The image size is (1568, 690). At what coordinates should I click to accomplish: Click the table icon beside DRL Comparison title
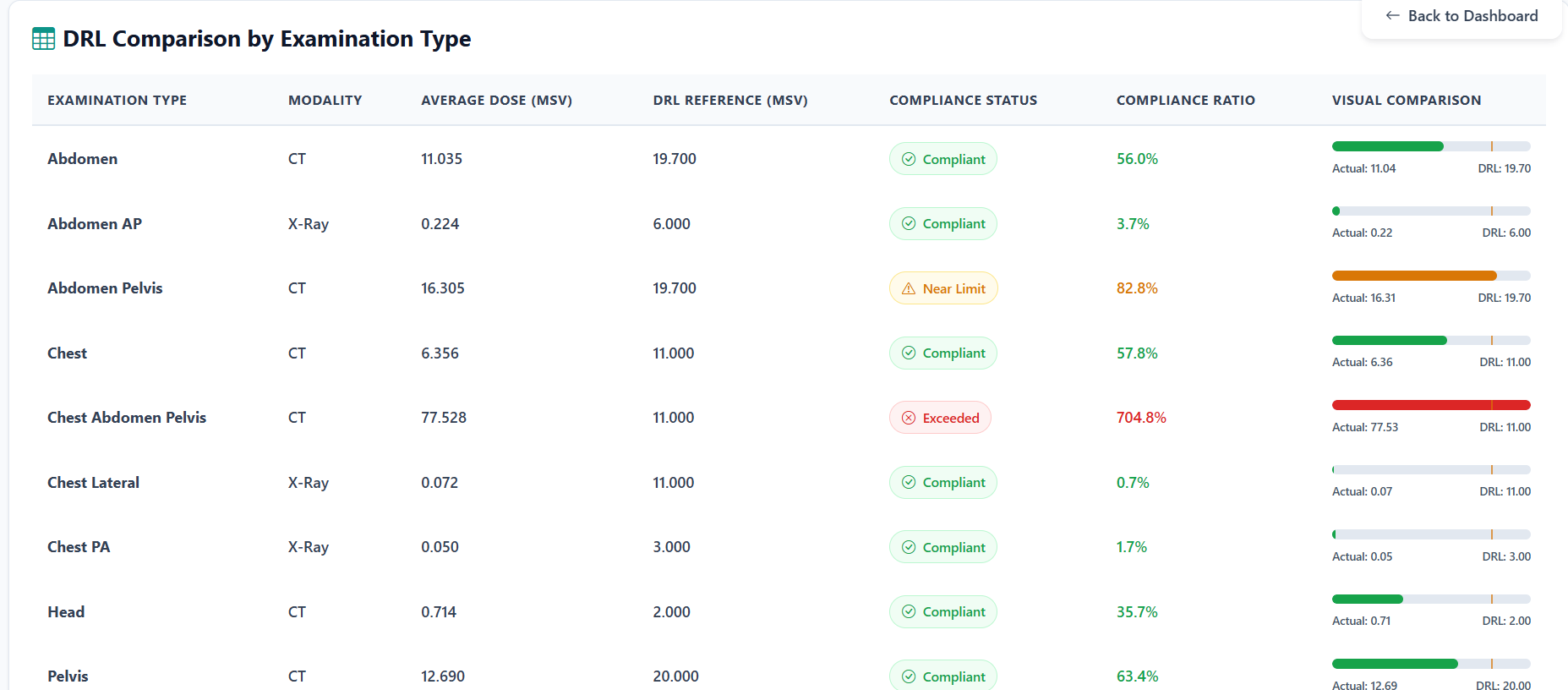(43, 39)
